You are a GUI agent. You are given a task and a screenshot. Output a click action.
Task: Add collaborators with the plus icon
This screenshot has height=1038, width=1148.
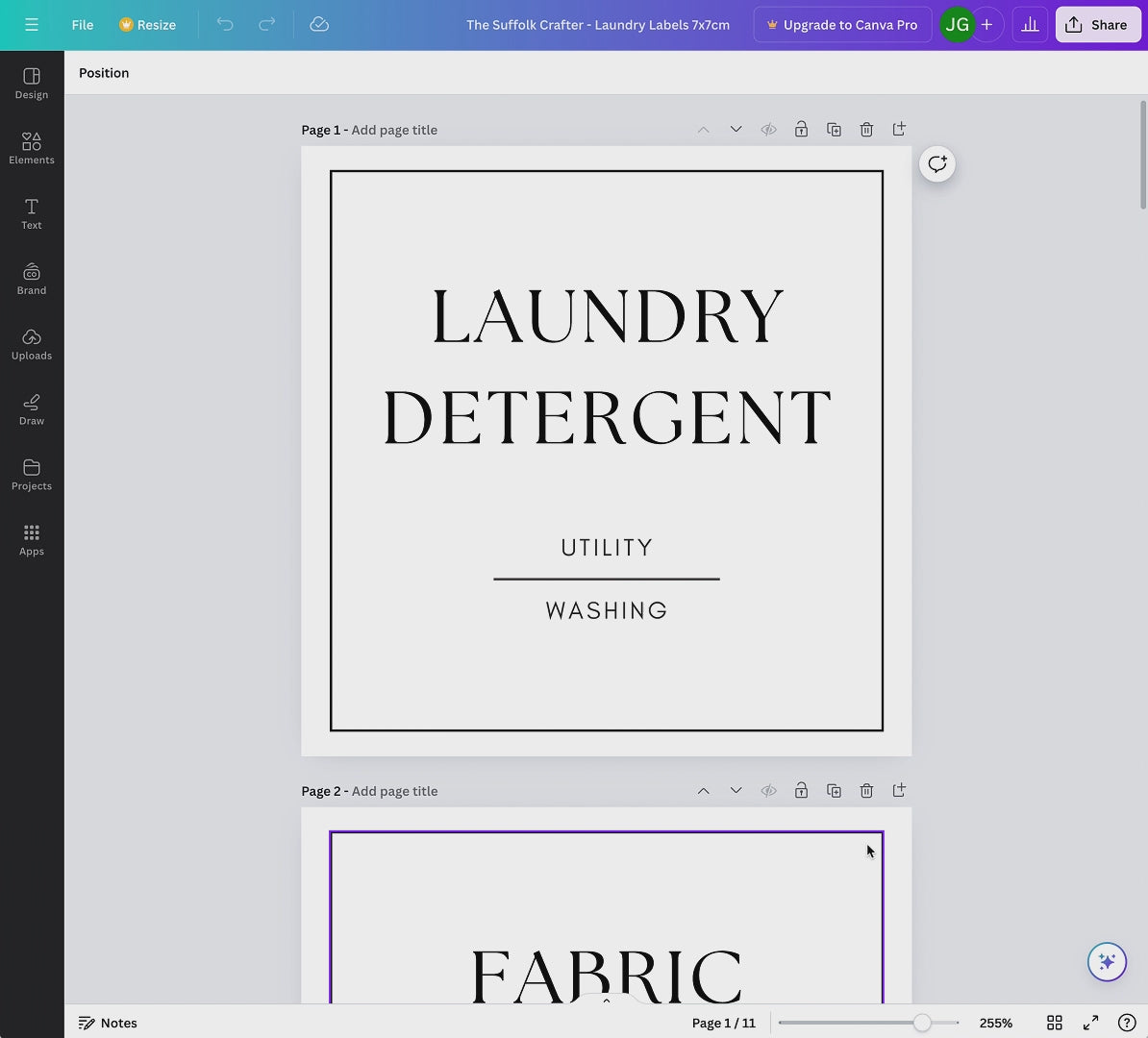[986, 25]
